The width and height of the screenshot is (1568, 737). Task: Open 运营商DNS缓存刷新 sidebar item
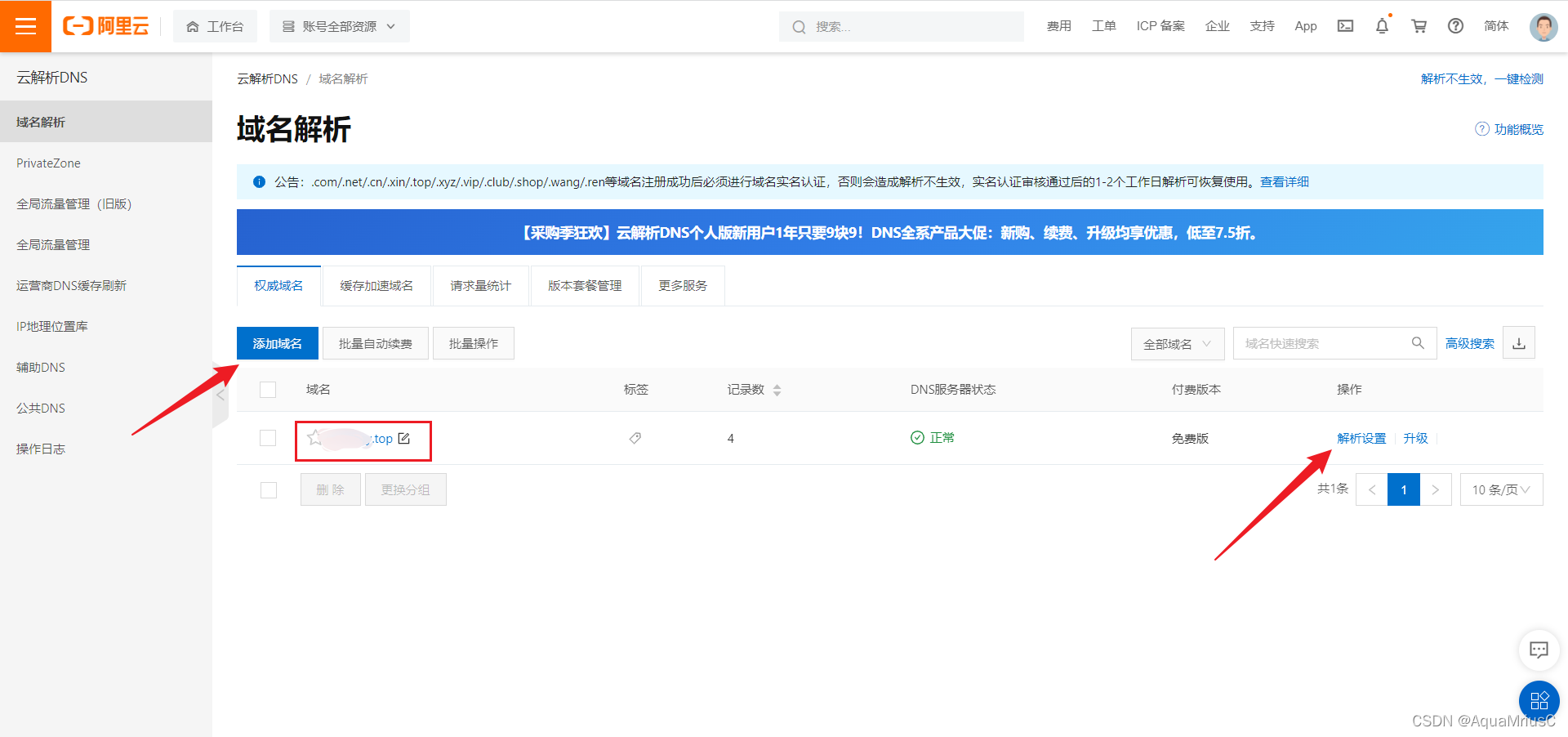pos(106,285)
